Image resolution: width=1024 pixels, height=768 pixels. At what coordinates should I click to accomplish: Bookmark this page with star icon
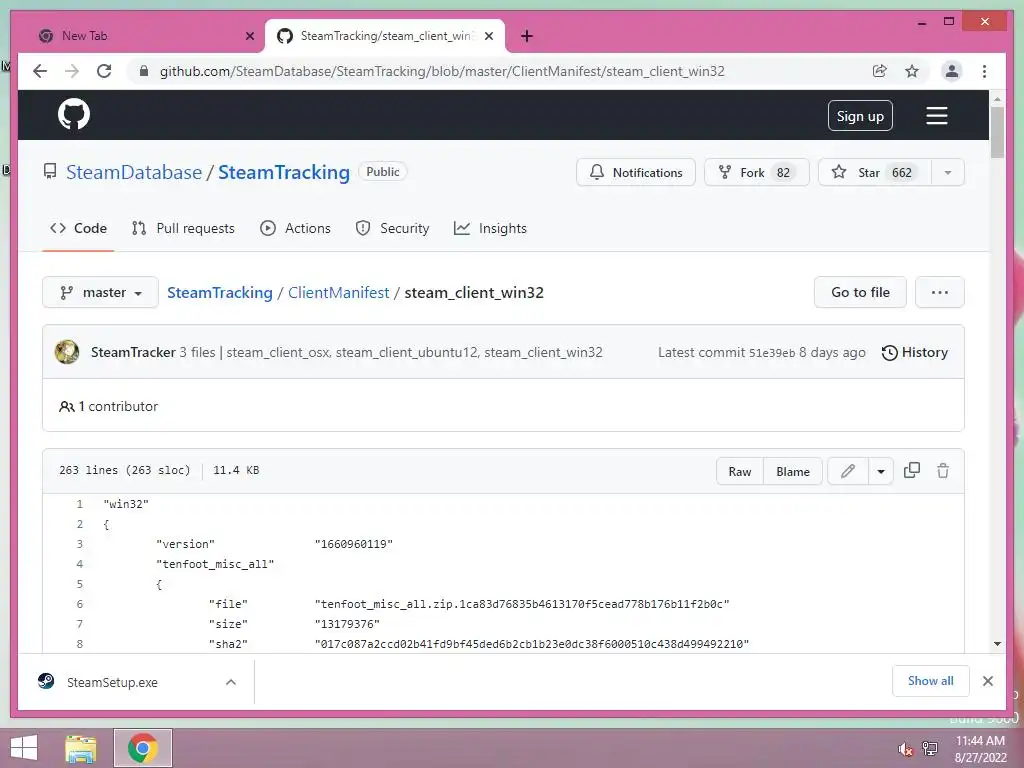(912, 71)
